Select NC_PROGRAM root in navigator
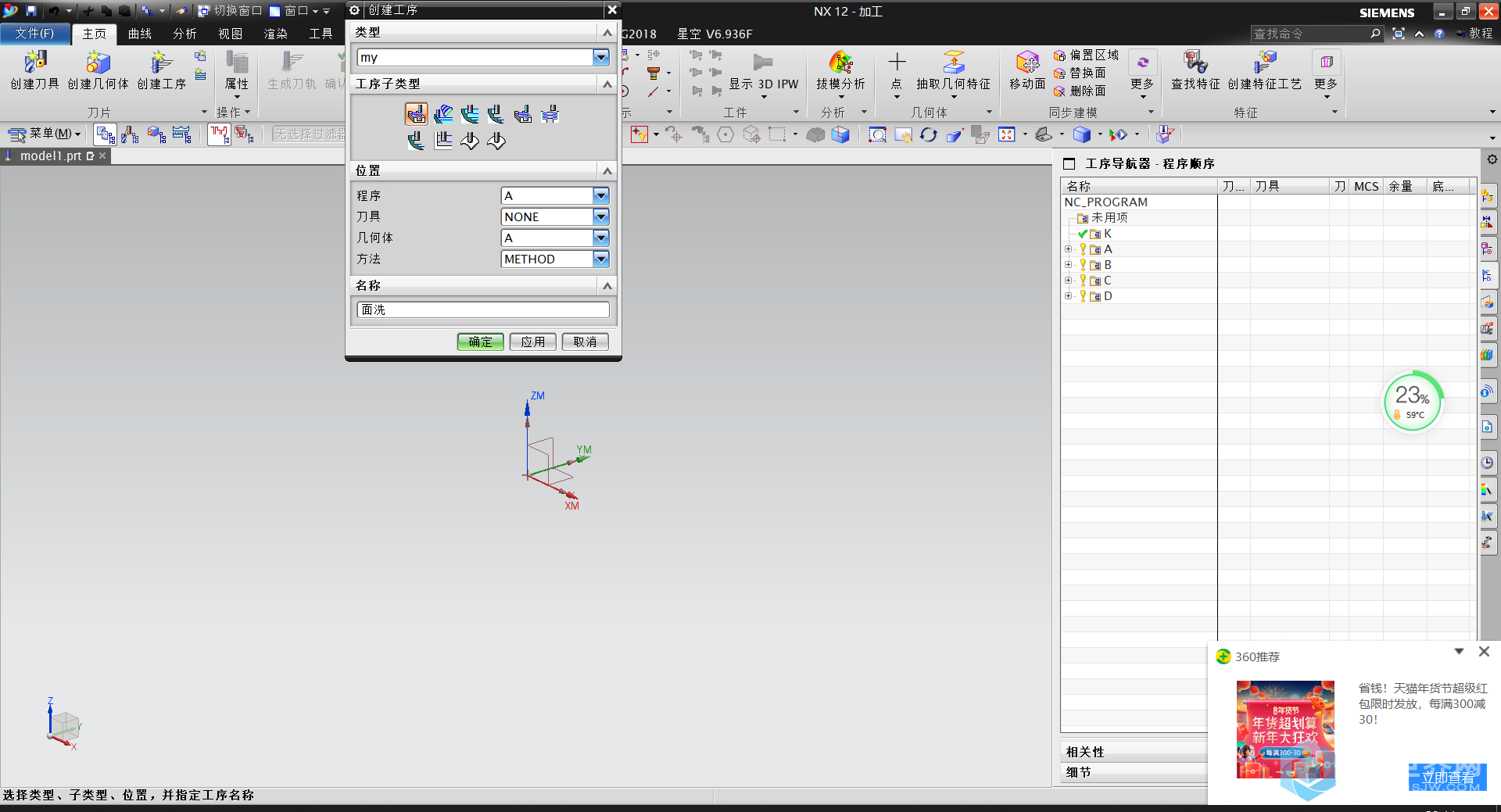1501x812 pixels. pyautogui.click(x=1105, y=202)
